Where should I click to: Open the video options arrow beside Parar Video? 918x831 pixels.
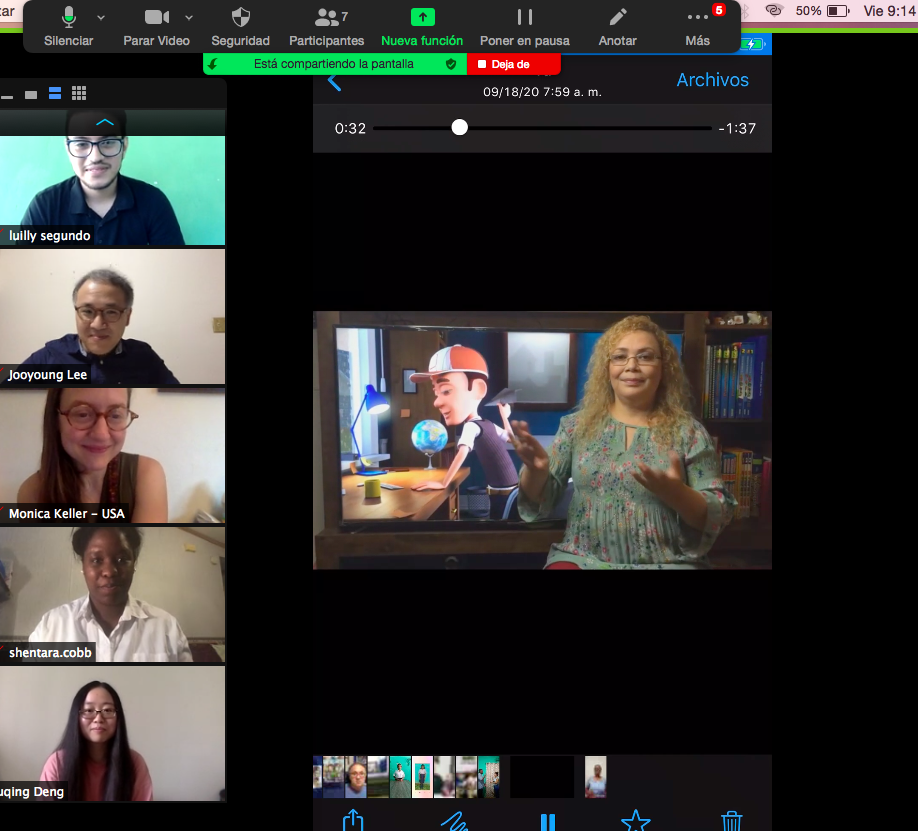(189, 18)
